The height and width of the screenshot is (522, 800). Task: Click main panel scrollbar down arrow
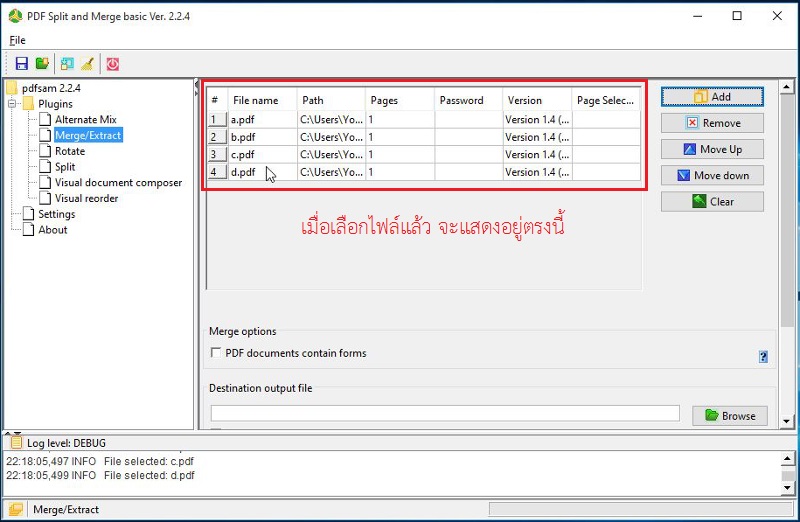tap(786, 421)
